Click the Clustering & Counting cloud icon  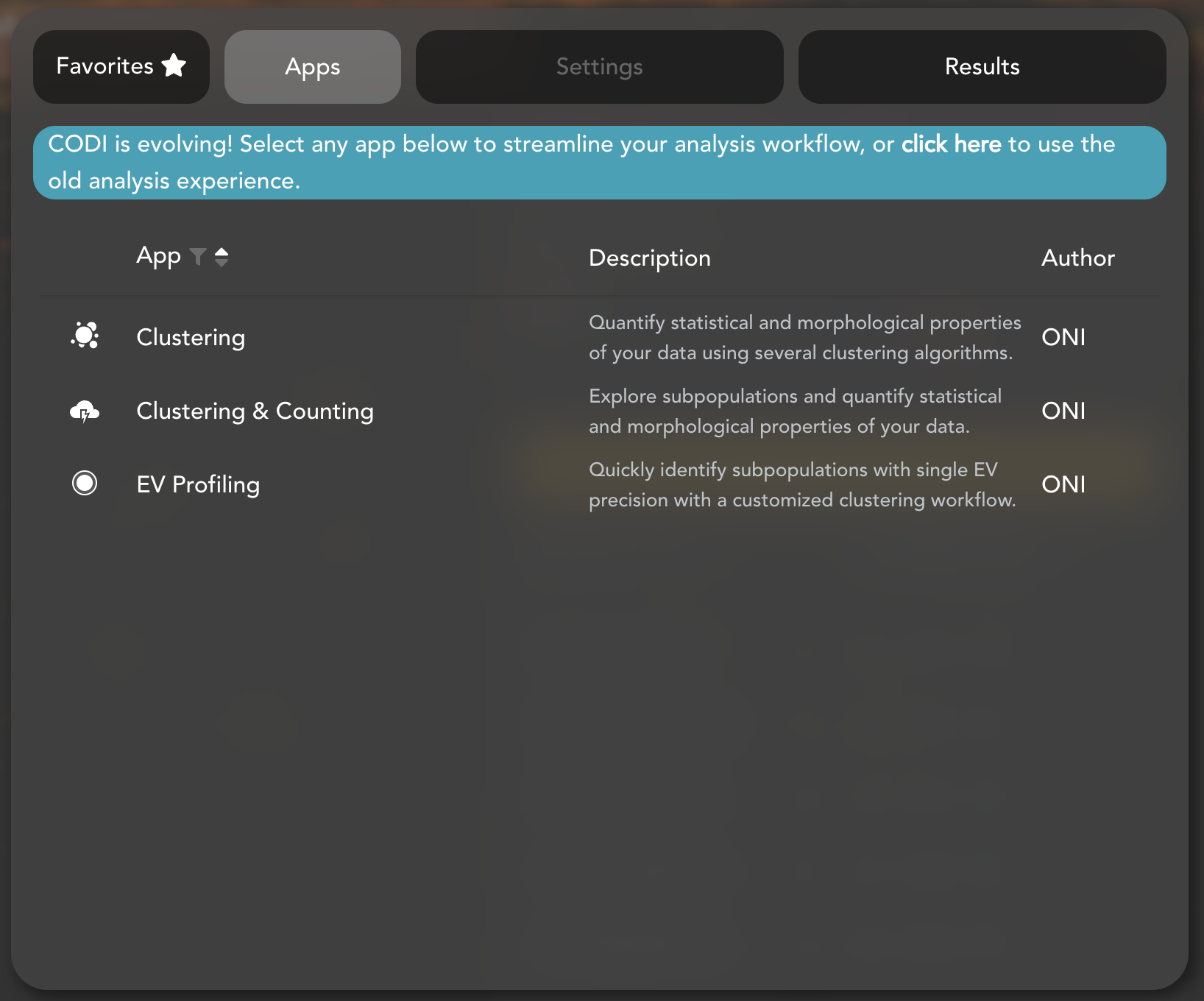pyautogui.click(x=85, y=411)
